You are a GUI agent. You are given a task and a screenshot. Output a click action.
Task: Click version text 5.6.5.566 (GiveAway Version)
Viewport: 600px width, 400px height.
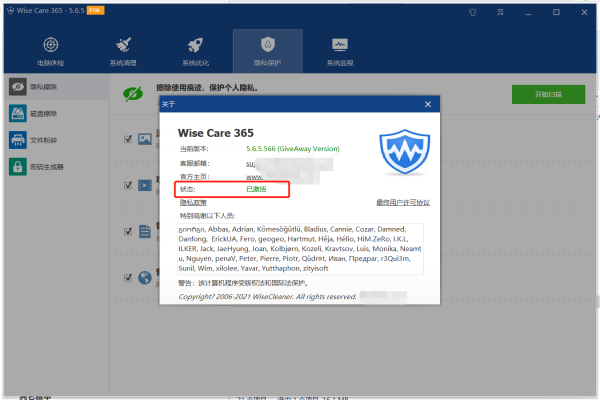[293, 149]
